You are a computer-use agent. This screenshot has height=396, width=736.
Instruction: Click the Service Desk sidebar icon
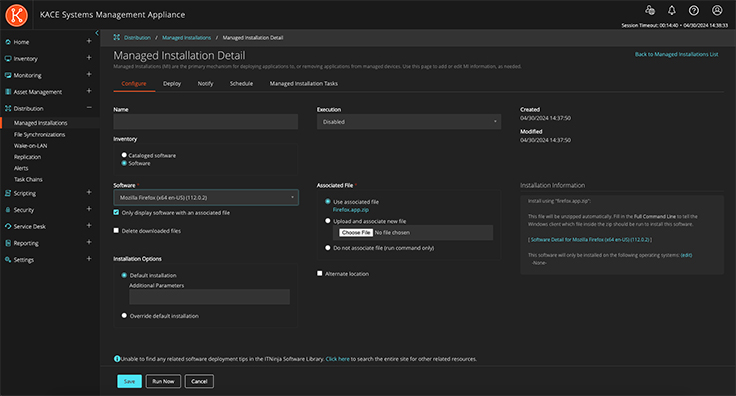(8, 227)
